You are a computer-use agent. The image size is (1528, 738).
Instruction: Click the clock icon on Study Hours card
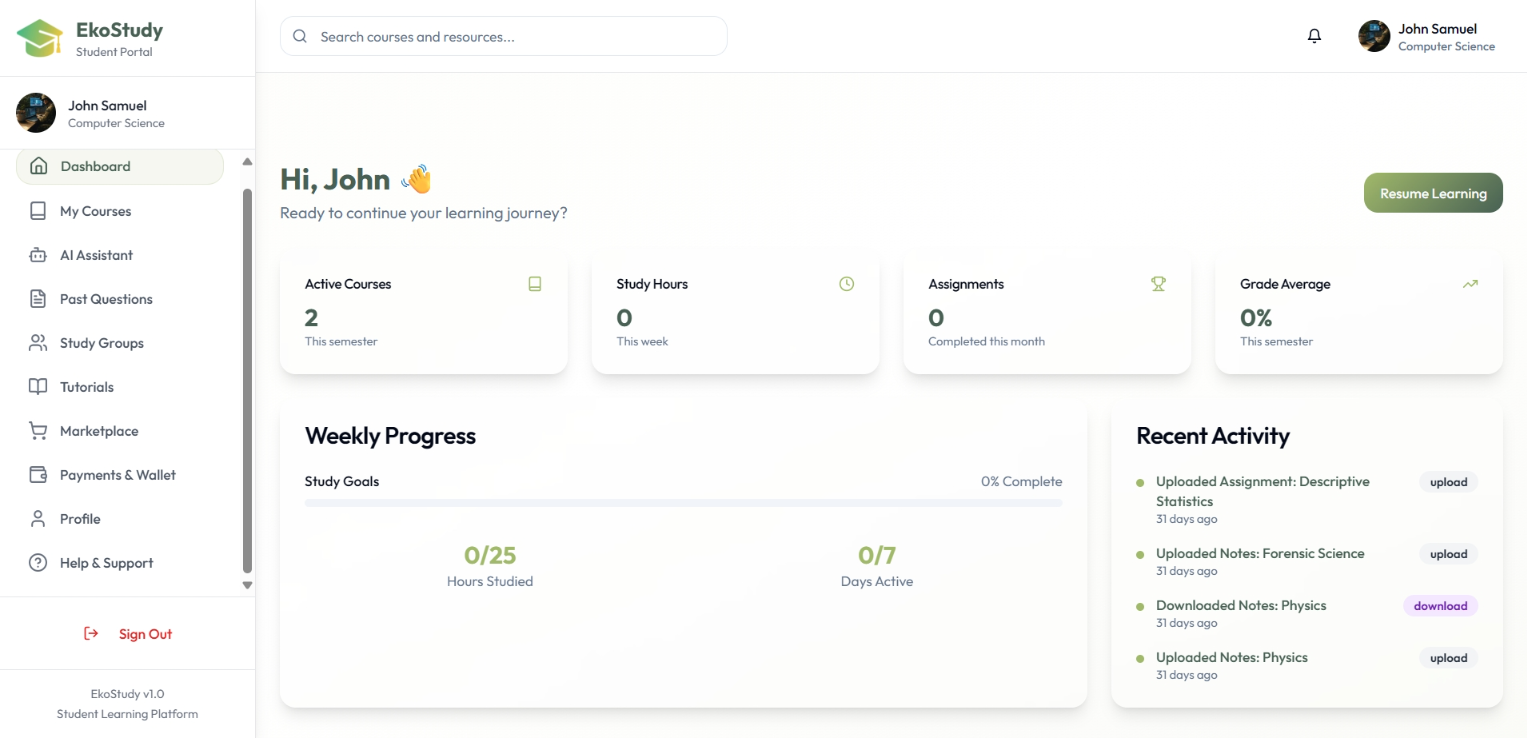click(847, 284)
